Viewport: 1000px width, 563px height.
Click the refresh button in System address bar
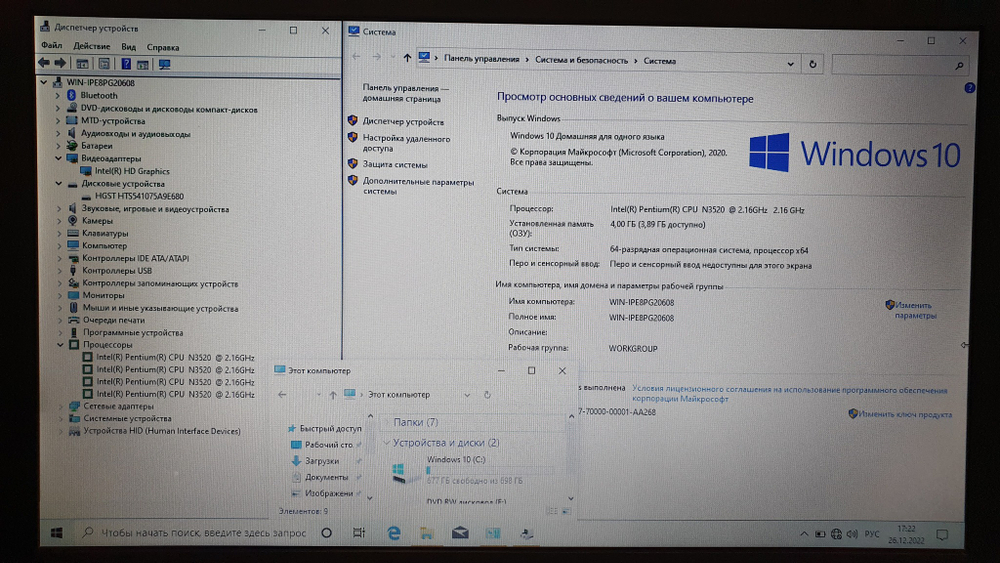[812, 64]
